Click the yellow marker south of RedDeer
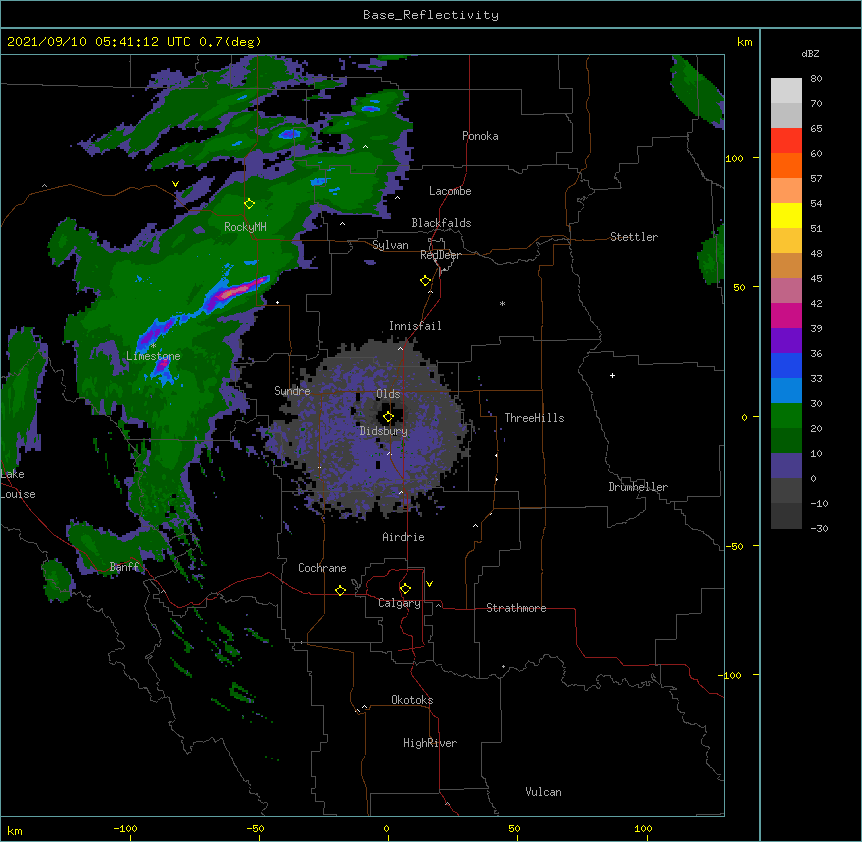This screenshot has width=862, height=842. (426, 281)
